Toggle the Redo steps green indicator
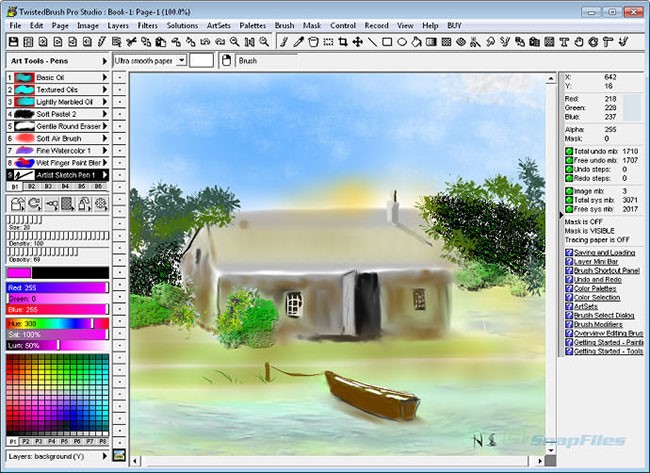This screenshot has height=473, width=650. [569, 178]
